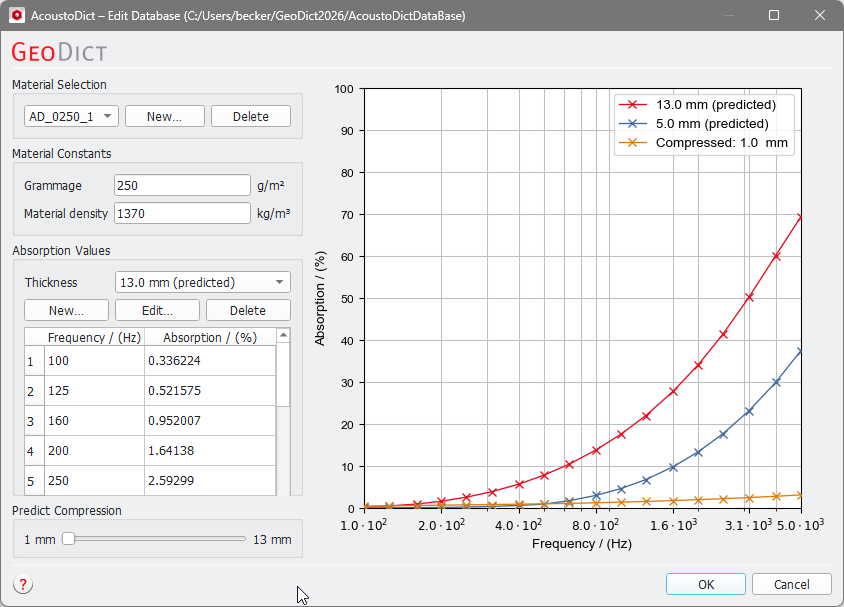The width and height of the screenshot is (844, 607).
Task: Delete the selected material
Action: click(x=250, y=116)
